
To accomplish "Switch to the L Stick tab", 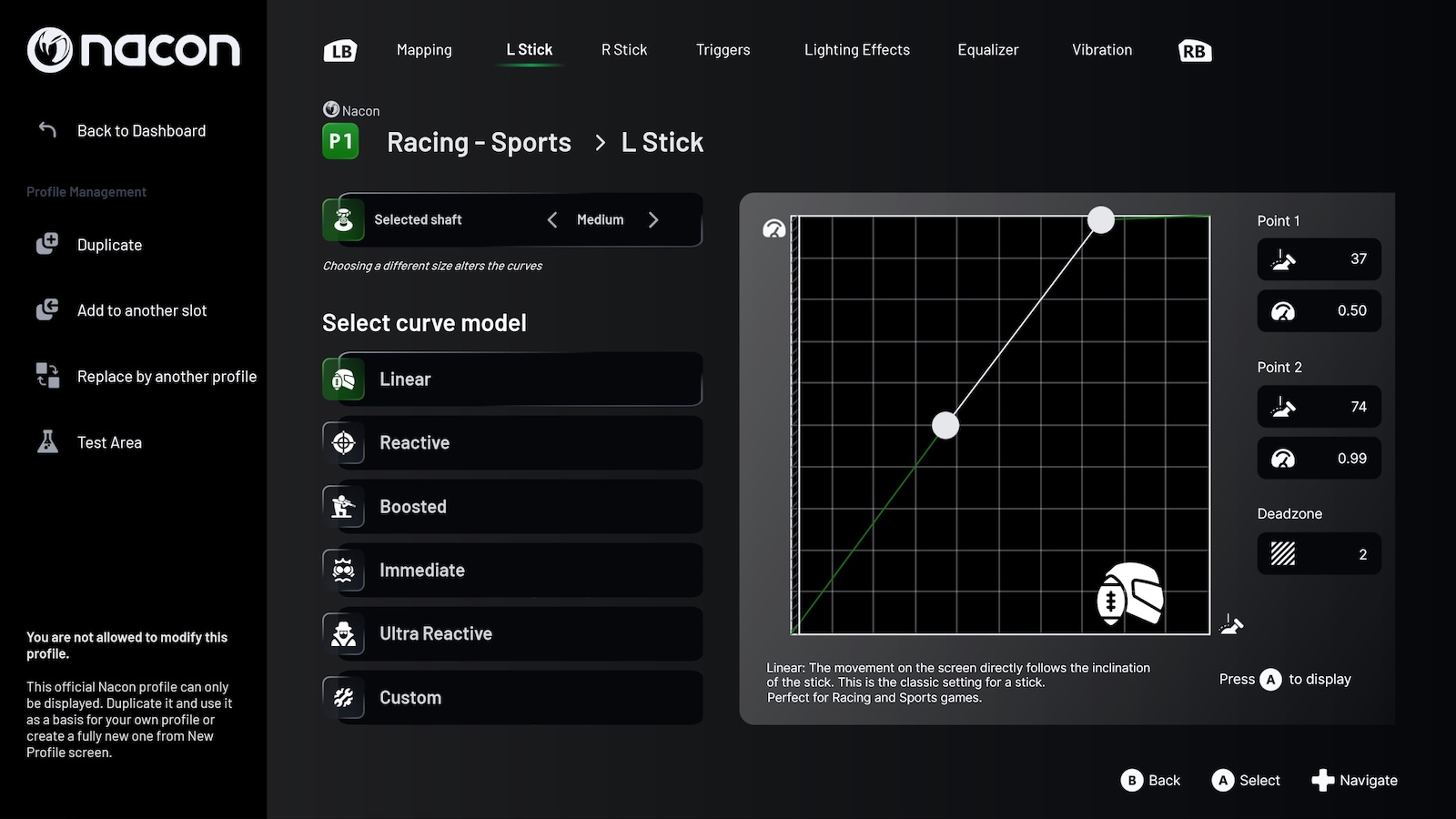I will pyautogui.click(x=530, y=50).
